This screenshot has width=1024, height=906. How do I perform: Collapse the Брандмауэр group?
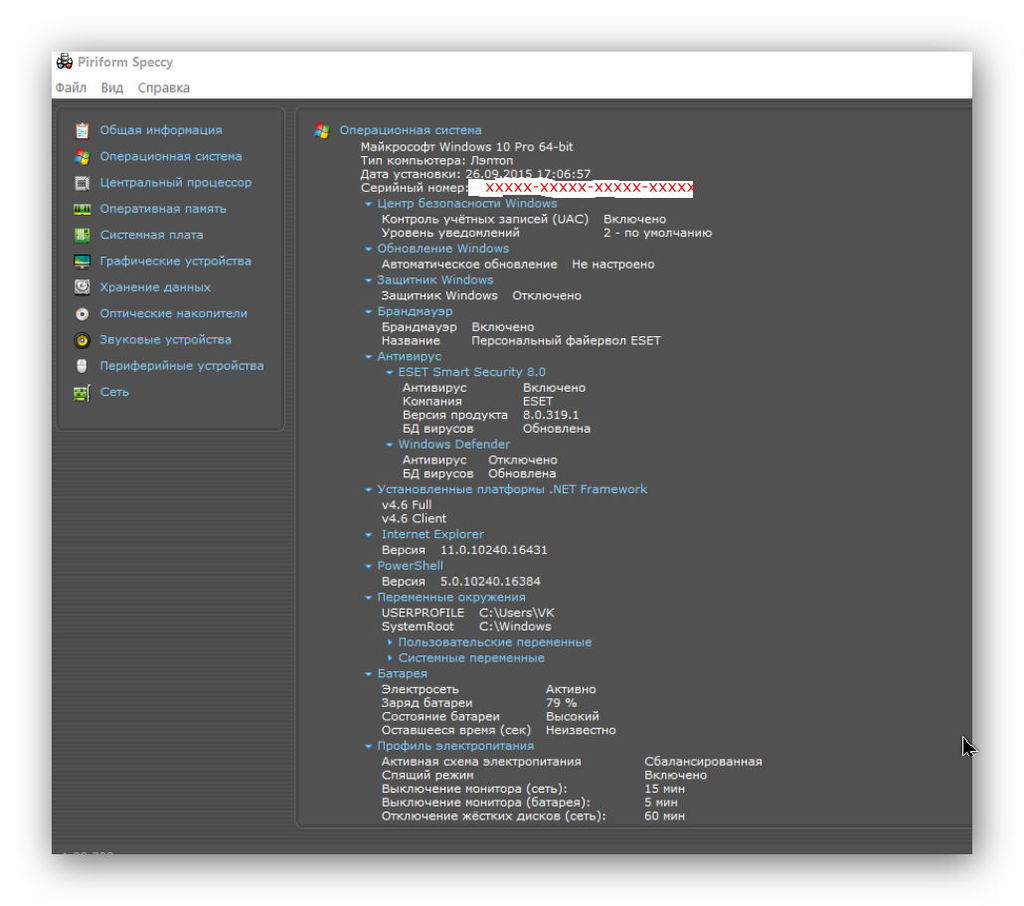click(x=368, y=312)
